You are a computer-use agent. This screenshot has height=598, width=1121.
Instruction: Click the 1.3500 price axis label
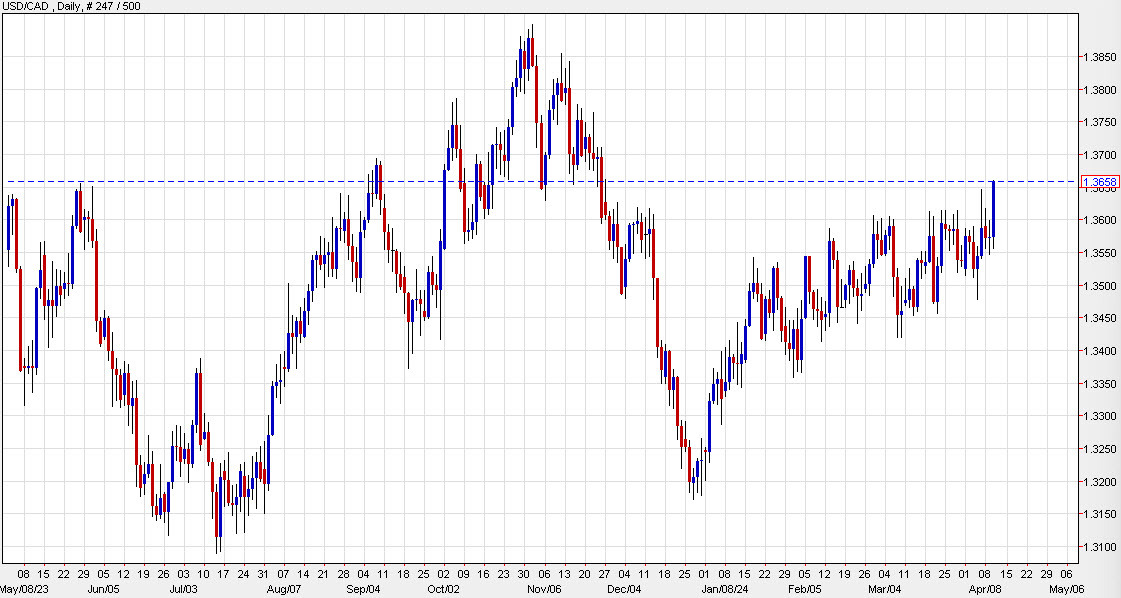coord(1100,285)
